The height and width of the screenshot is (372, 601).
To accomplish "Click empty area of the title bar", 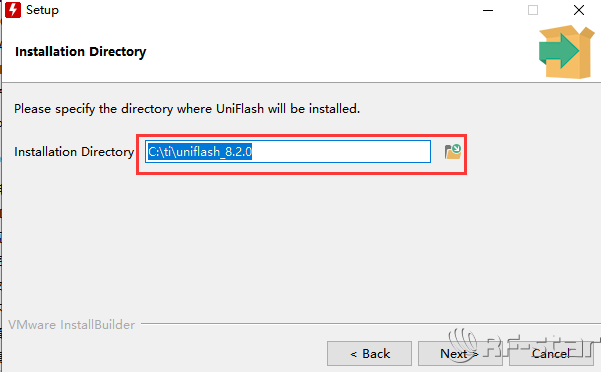I will coord(268,10).
